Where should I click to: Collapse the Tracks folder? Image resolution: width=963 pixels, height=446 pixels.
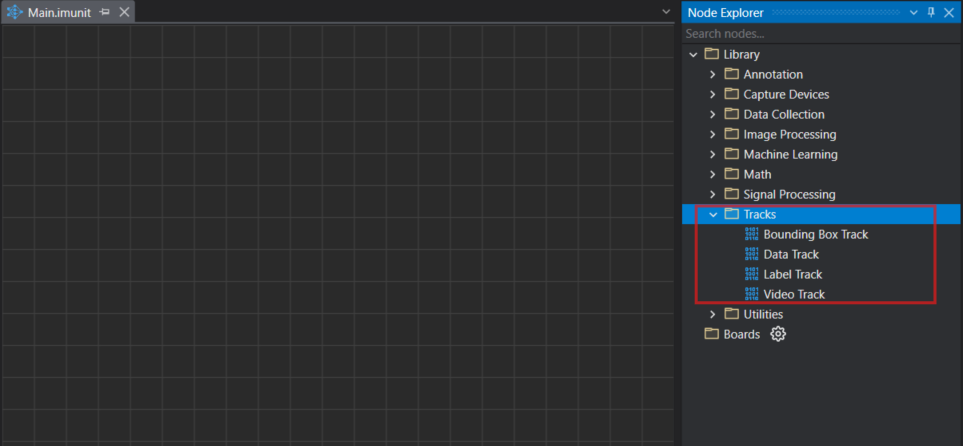click(x=713, y=214)
